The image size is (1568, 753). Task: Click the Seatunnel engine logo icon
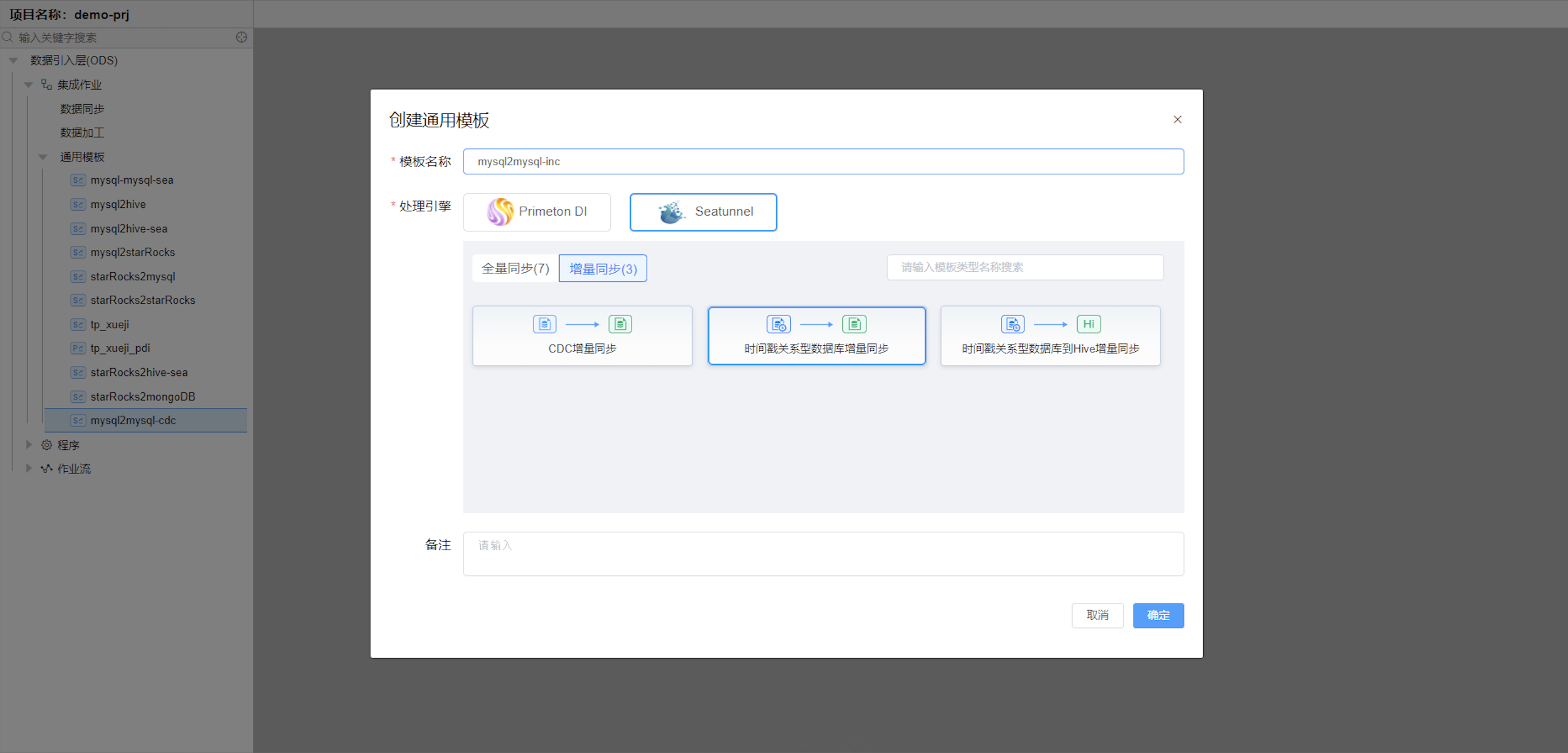[671, 212]
